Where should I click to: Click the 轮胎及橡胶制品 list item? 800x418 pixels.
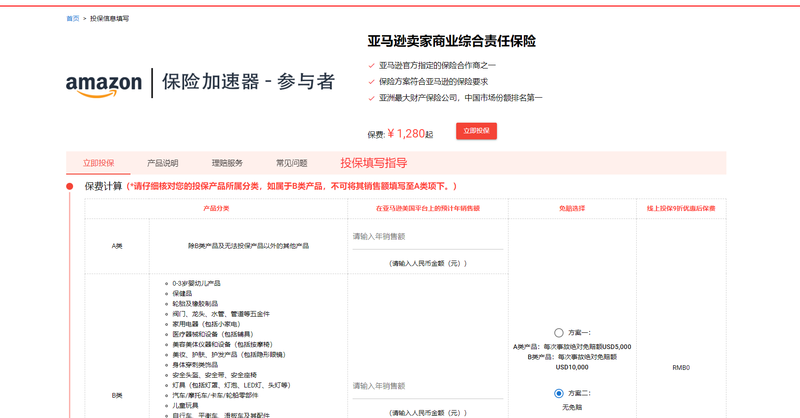coord(195,304)
